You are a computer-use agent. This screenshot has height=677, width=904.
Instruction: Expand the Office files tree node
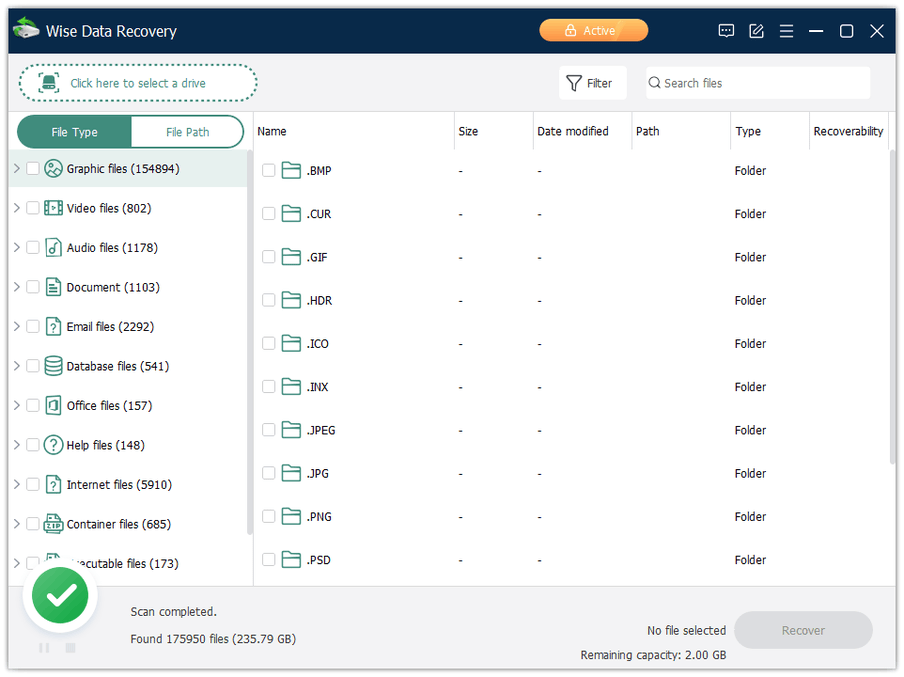pyautogui.click(x=17, y=405)
